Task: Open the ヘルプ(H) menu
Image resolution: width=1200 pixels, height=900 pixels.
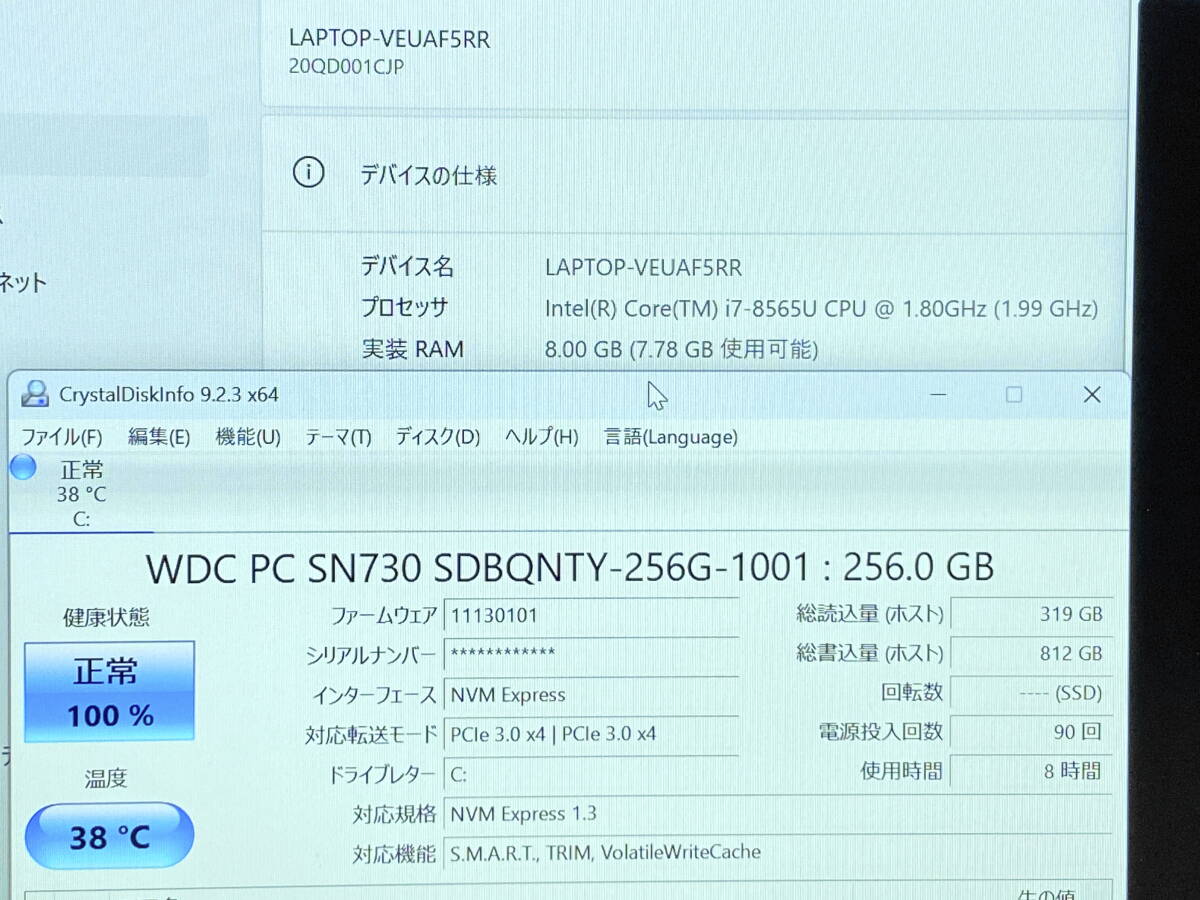Action: pyautogui.click(x=541, y=437)
